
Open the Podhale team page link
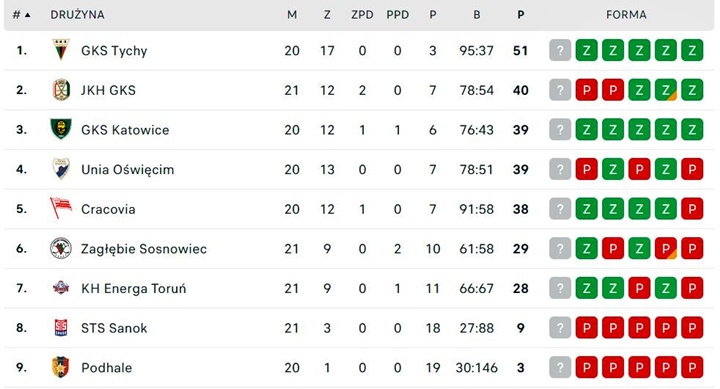pyautogui.click(x=107, y=368)
